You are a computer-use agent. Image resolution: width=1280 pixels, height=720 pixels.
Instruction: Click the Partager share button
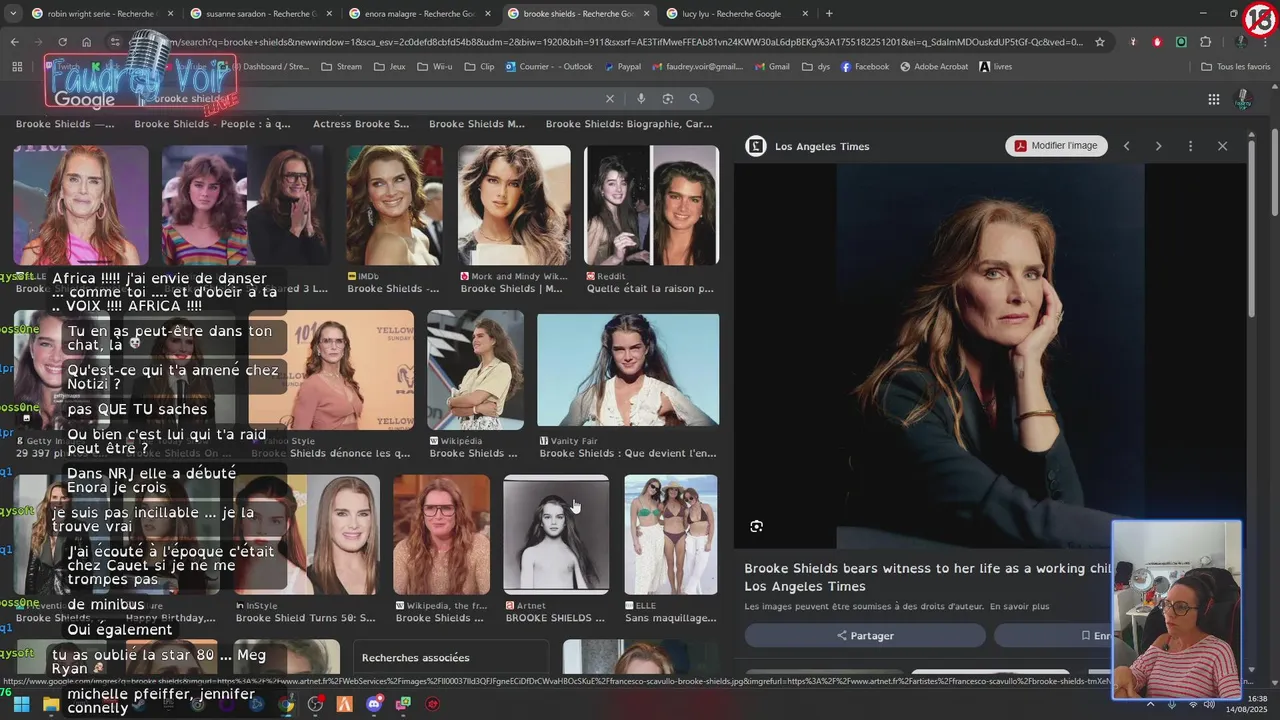click(865, 635)
